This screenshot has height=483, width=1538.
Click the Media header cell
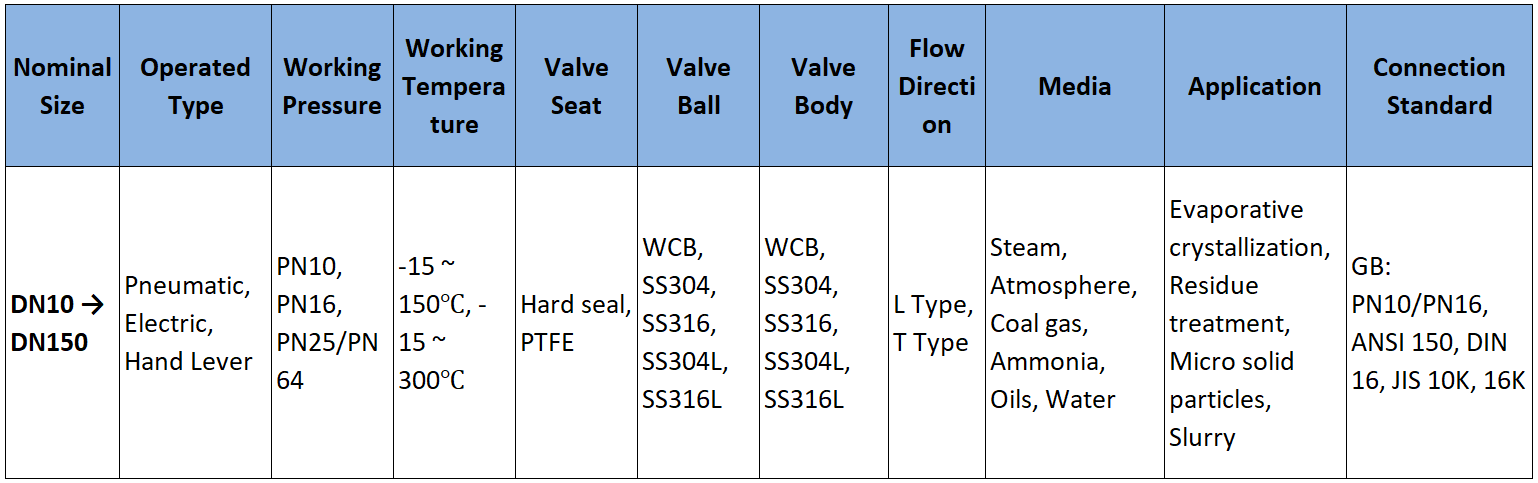click(x=1074, y=86)
